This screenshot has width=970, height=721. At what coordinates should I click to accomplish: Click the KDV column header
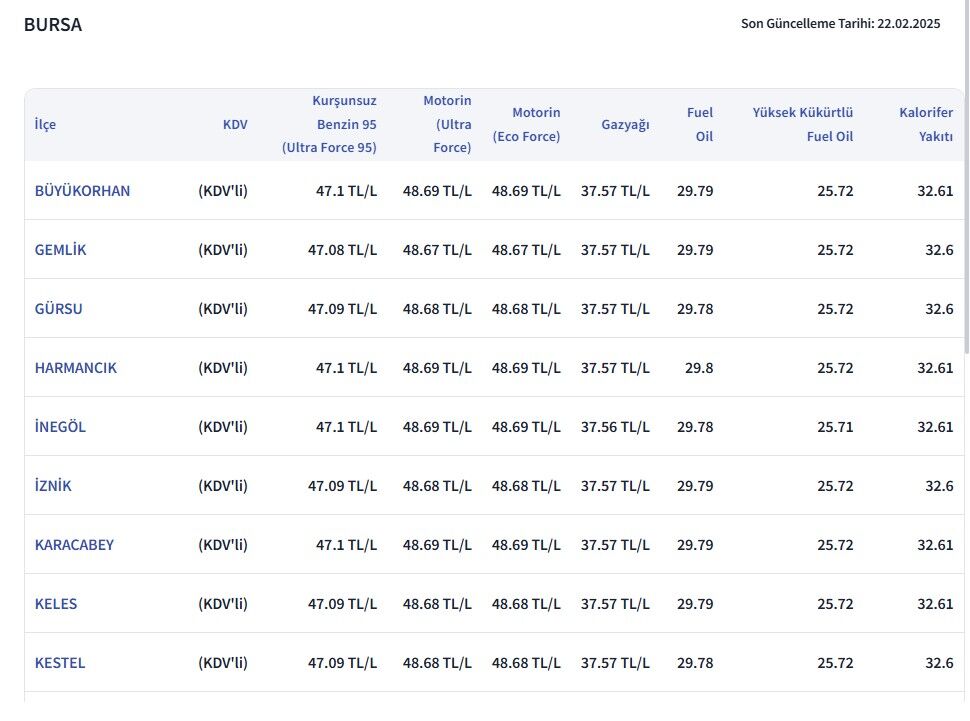[x=235, y=124]
